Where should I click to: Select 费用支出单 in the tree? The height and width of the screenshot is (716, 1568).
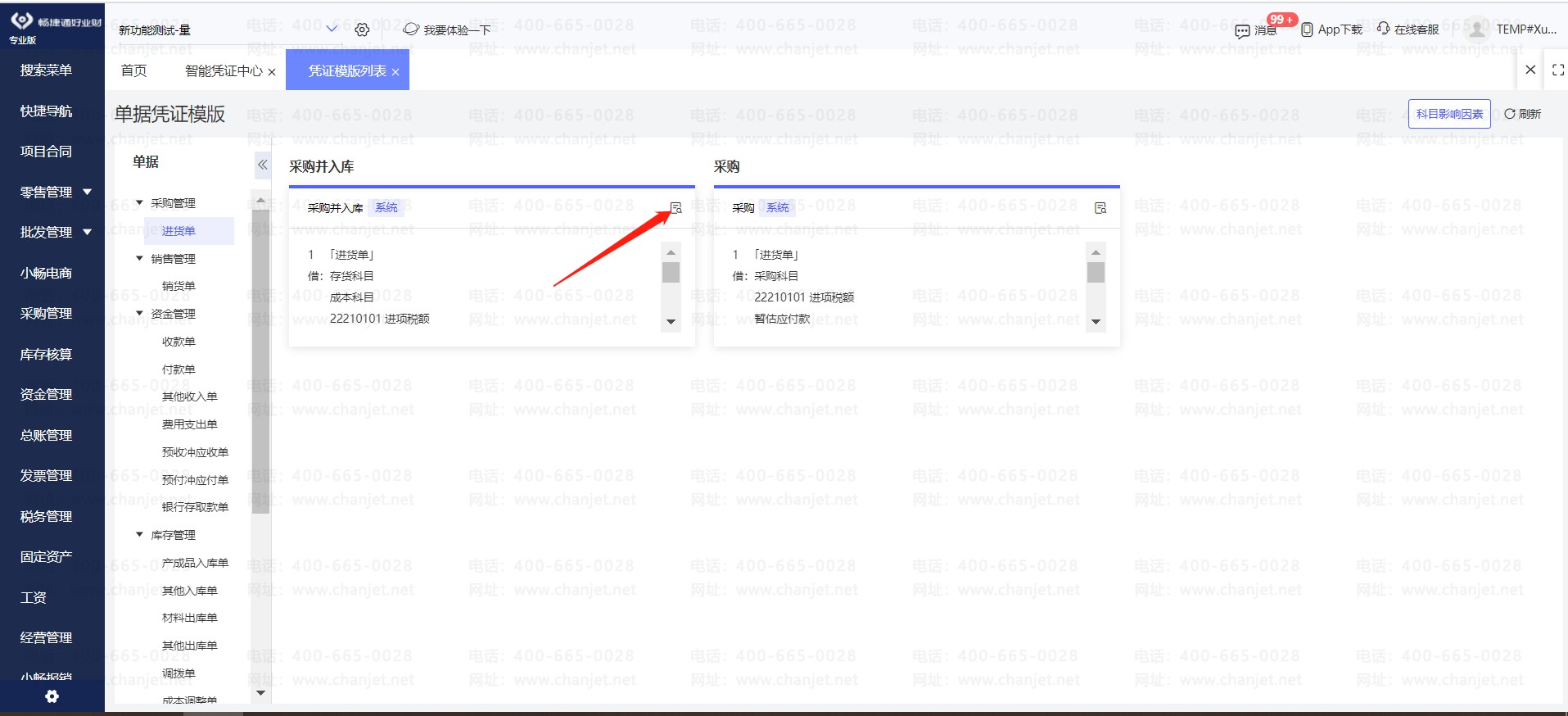coord(190,424)
